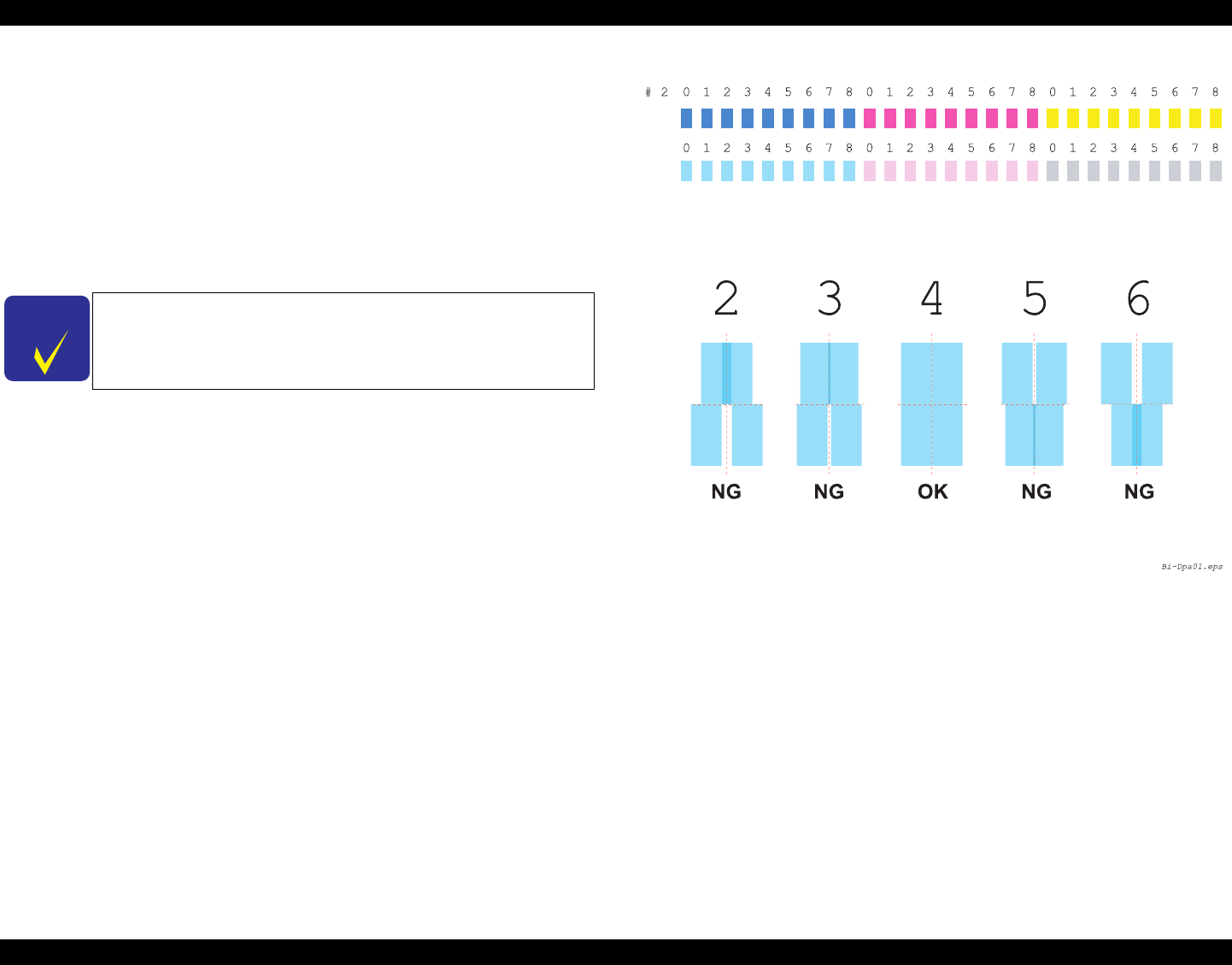Choose the aligned pattern under number 4
The height and width of the screenshot is (965, 1232).
point(931,404)
